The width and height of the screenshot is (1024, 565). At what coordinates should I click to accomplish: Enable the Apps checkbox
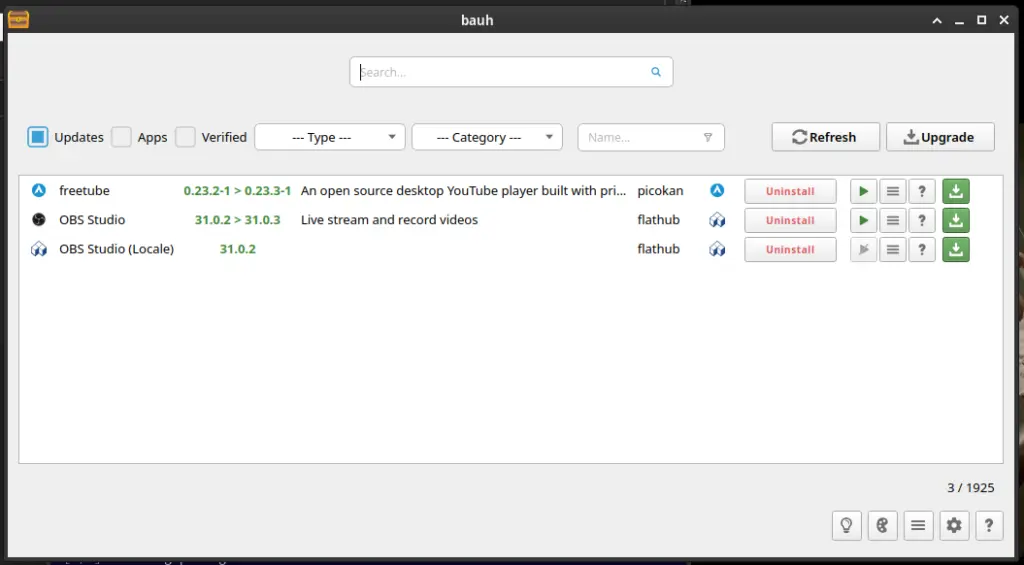point(121,137)
